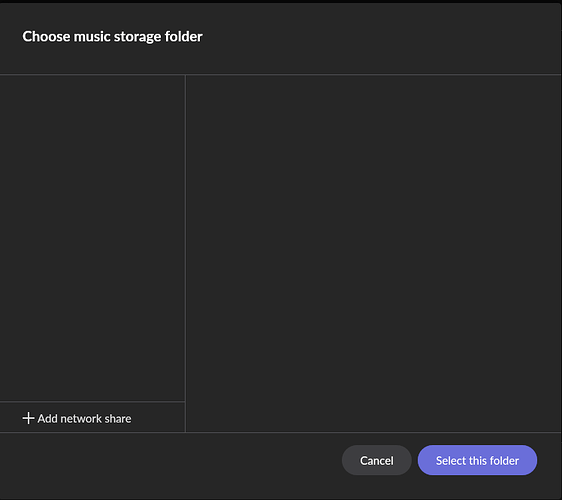The image size is (562, 500).
Task: Dismiss dialog using the Cancel button
Action: click(376, 460)
